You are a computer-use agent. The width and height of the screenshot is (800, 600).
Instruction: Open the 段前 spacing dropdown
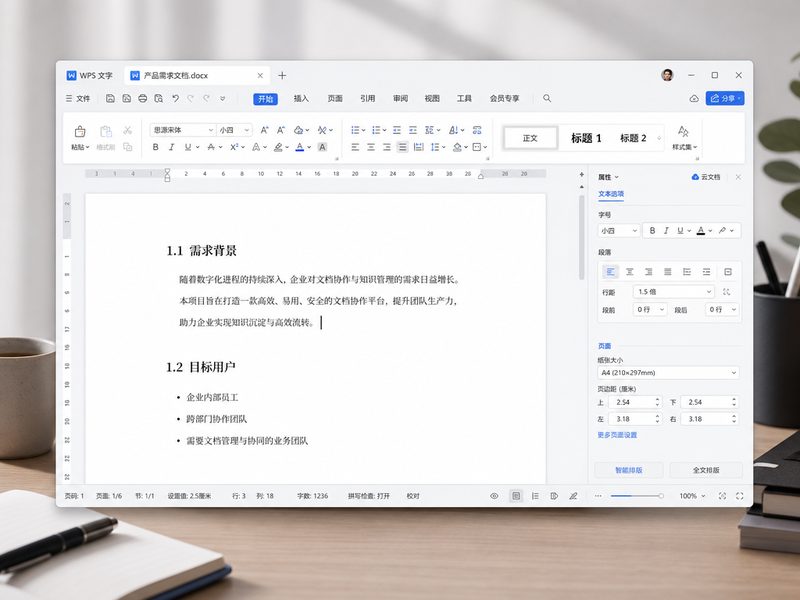click(x=649, y=310)
